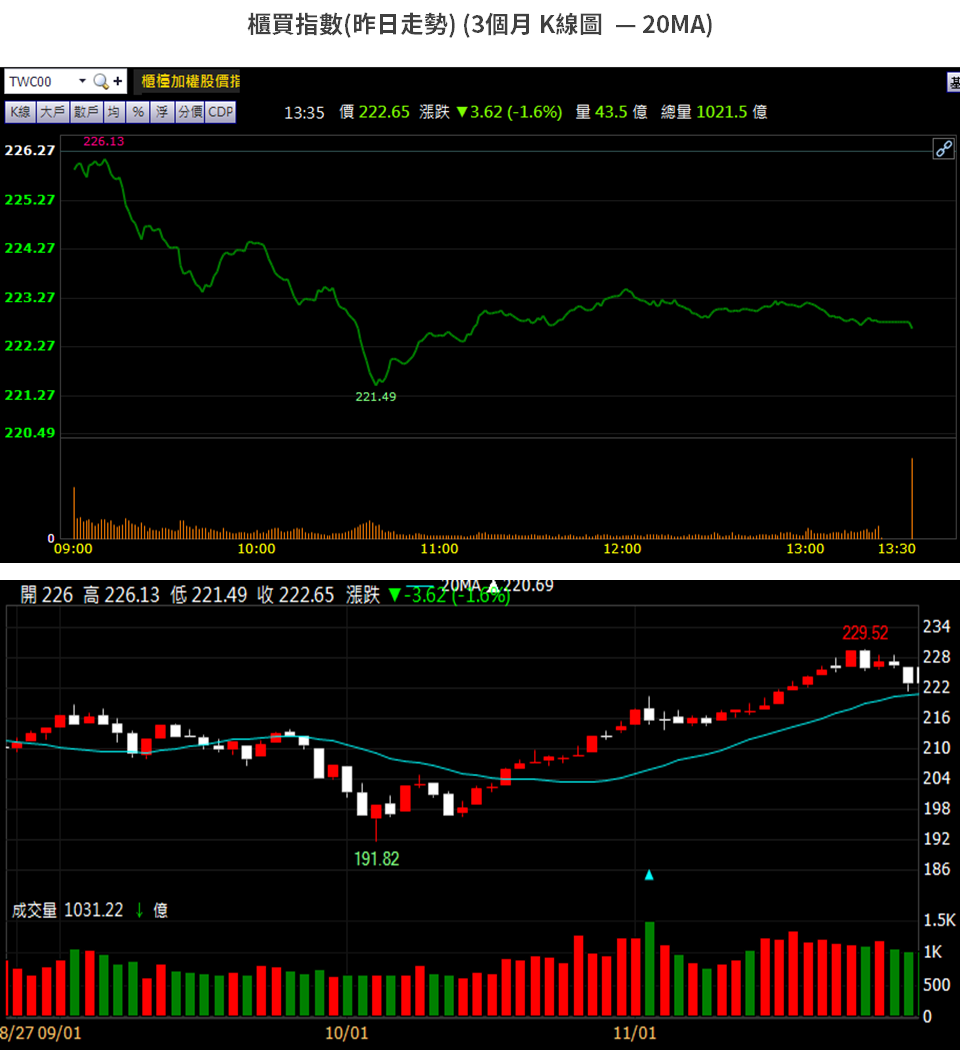Click the 收 222.65 close price text
The width and height of the screenshot is (960, 1050).
[x=295, y=595]
